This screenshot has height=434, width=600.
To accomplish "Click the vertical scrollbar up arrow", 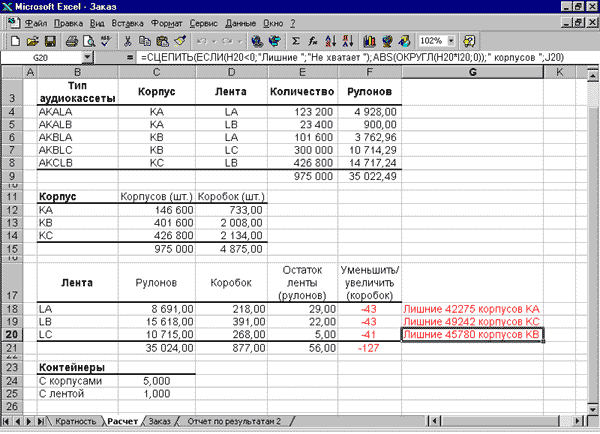I will pyautogui.click(x=593, y=76).
